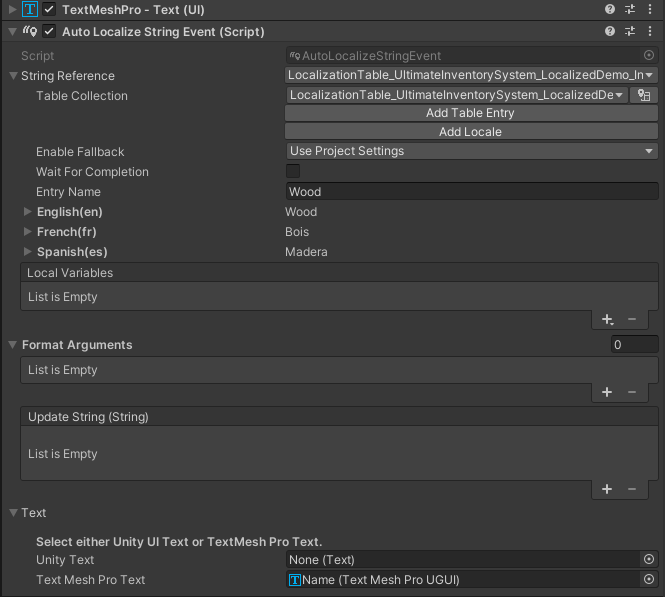Disable the Auto Localize String Event component
Viewport: 665px width, 597px height.
pyautogui.click(x=49, y=31)
